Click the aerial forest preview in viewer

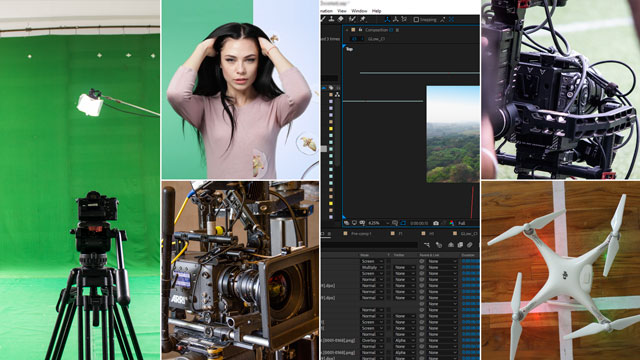click(x=453, y=134)
